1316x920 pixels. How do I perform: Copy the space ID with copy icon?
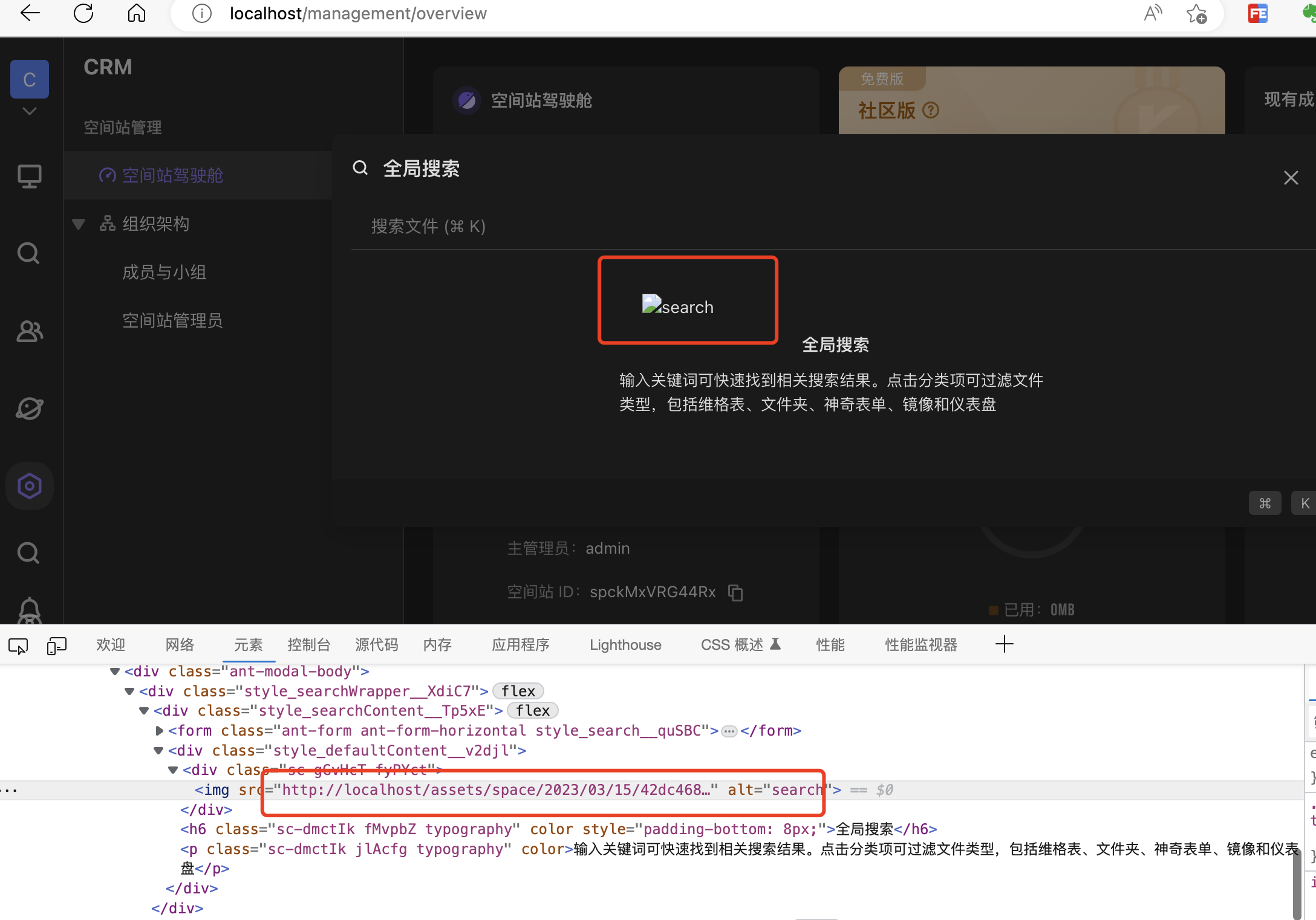[x=735, y=592]
